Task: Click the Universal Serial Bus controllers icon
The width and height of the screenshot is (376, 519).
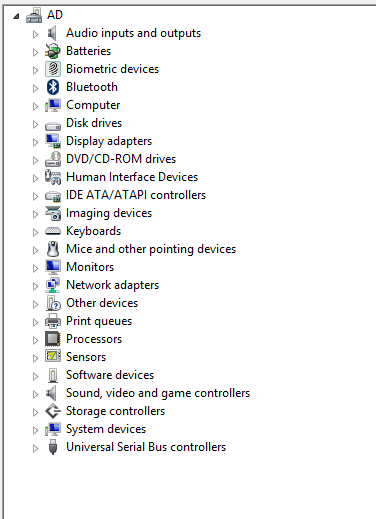Action: click(x=53, y=447)
